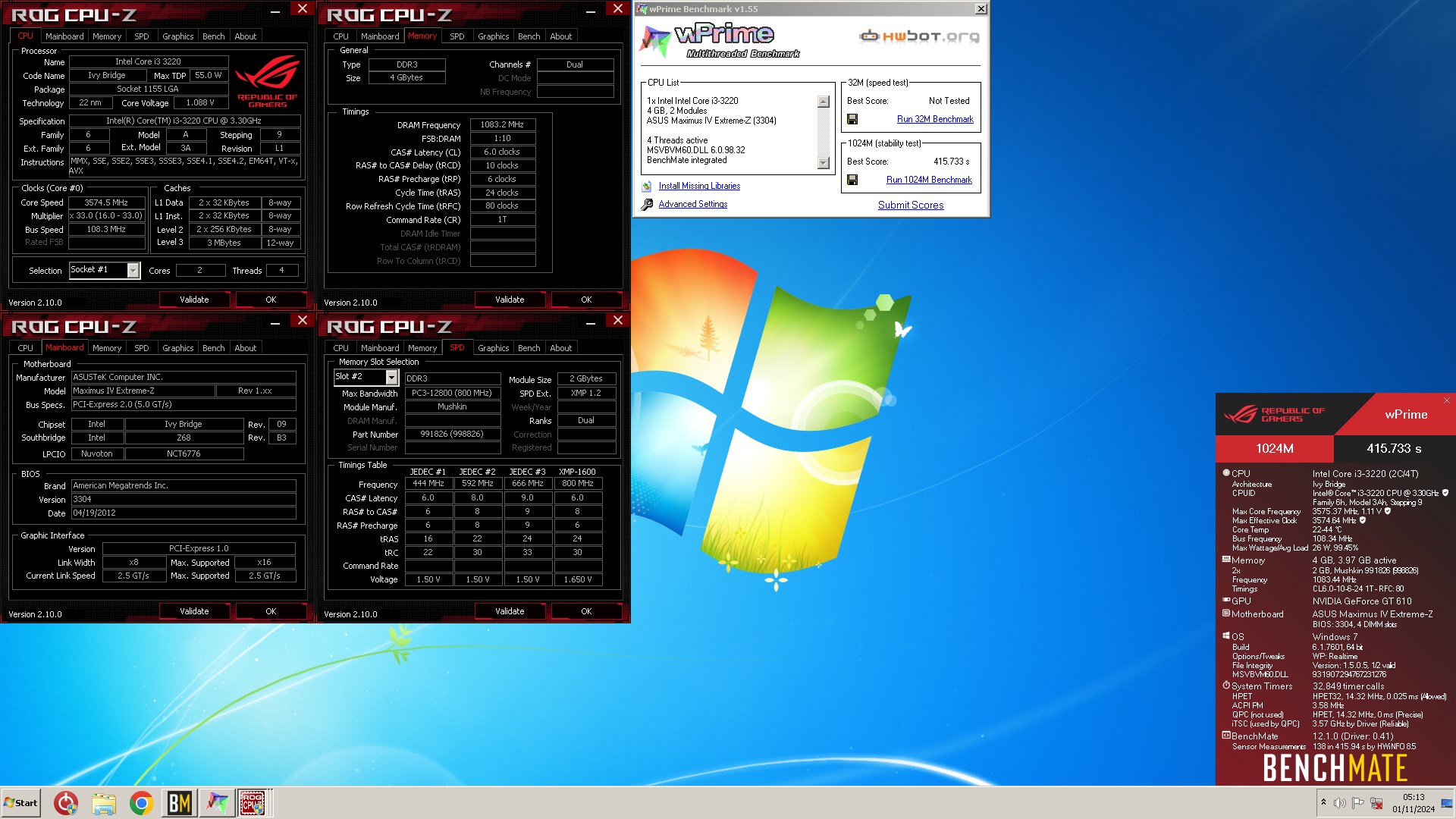
Task: Switch to Mainboard tab in the CPU-tab CPU-Z window
Action: pos(64,36)
